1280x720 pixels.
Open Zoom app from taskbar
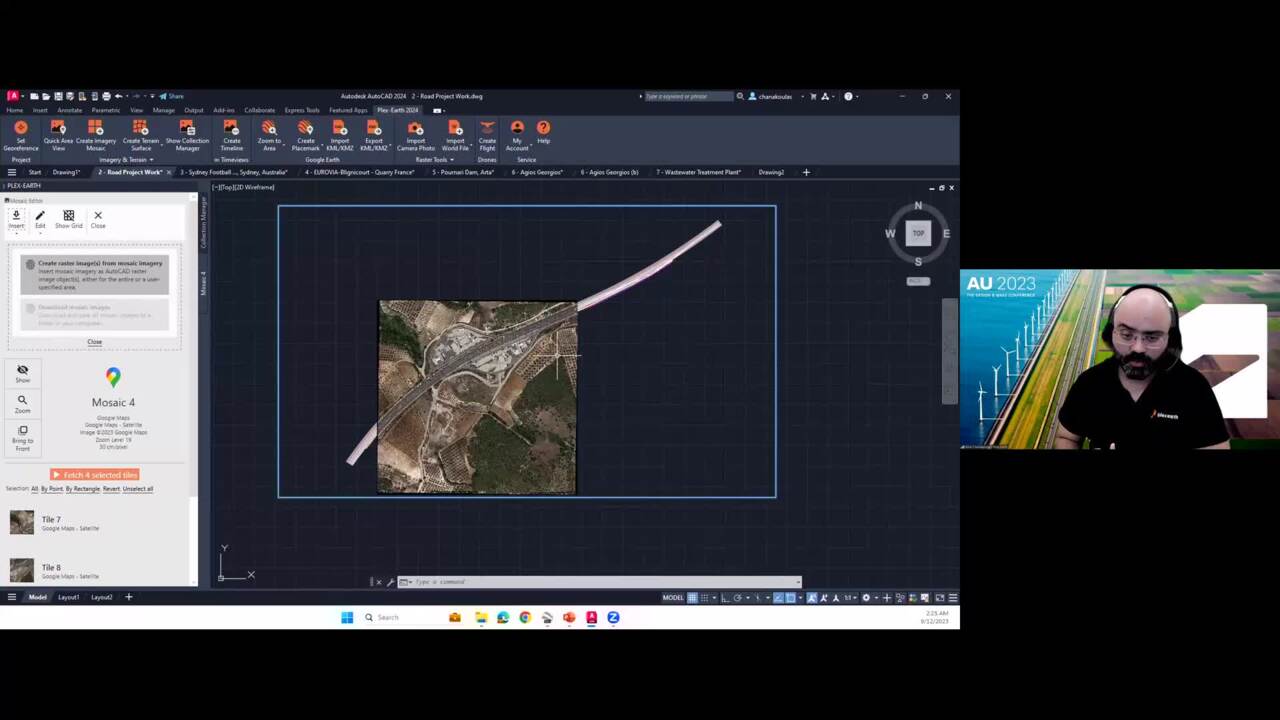(613, 617)
